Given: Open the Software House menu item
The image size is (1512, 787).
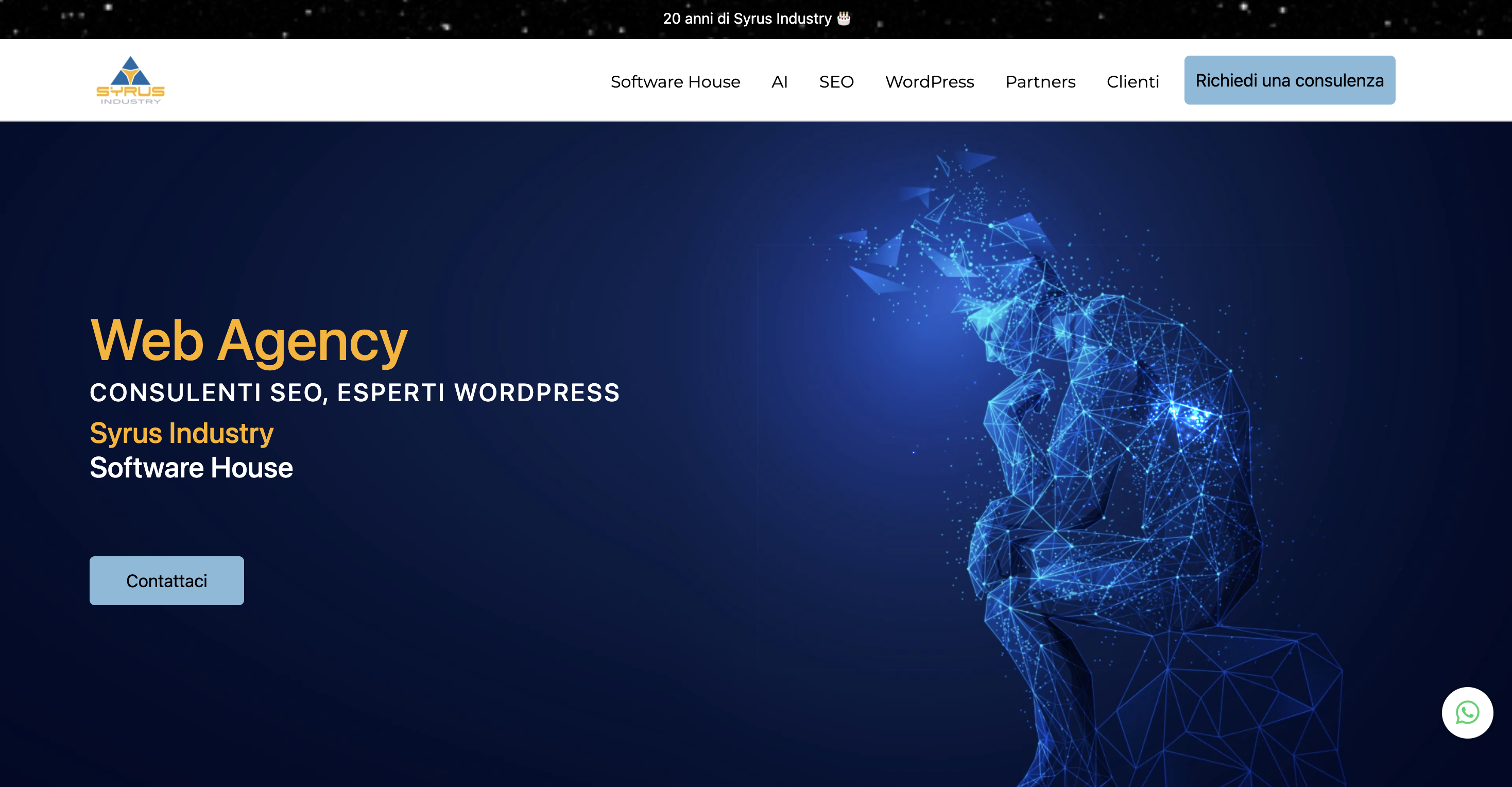Looking at the screenshot, I should click(x=675, y=81).
